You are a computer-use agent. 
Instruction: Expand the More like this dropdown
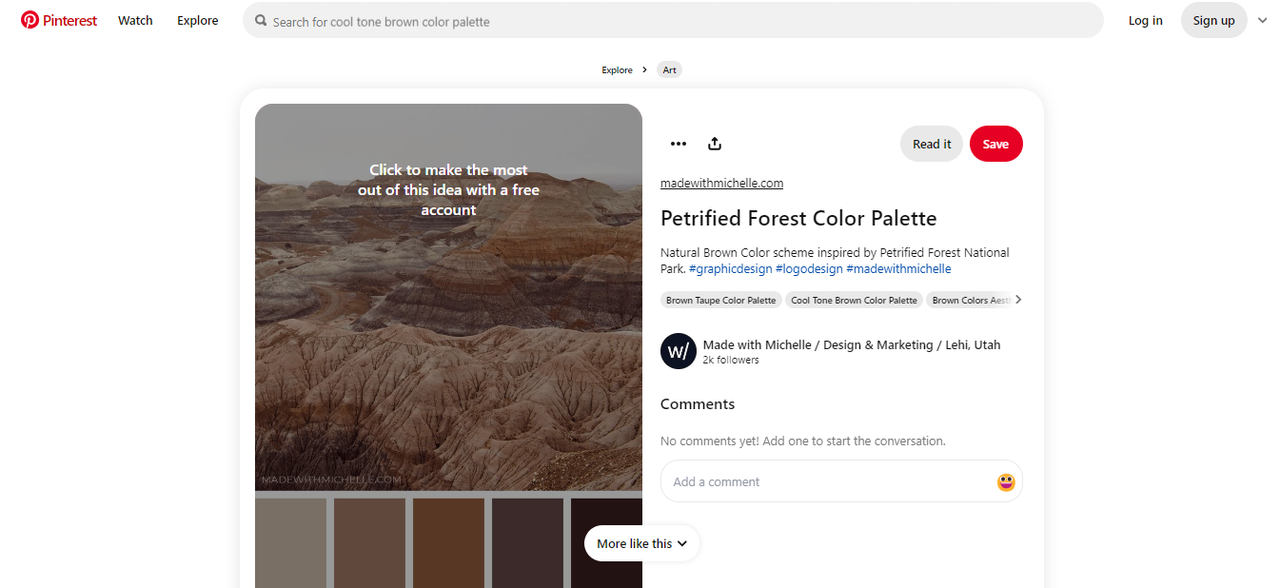pos(642,544)
